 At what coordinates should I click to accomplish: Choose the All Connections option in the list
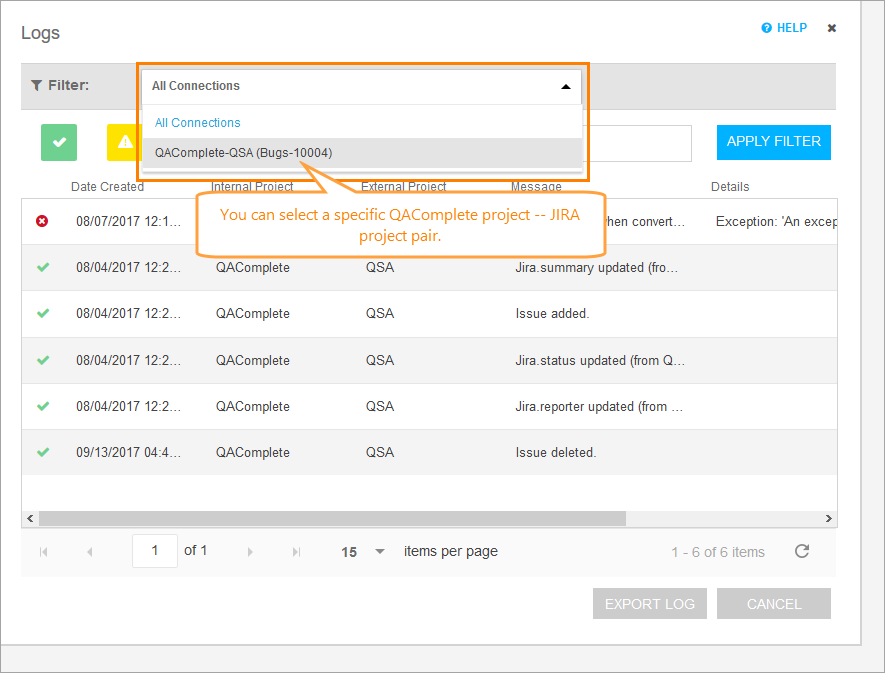click(197, 122)
